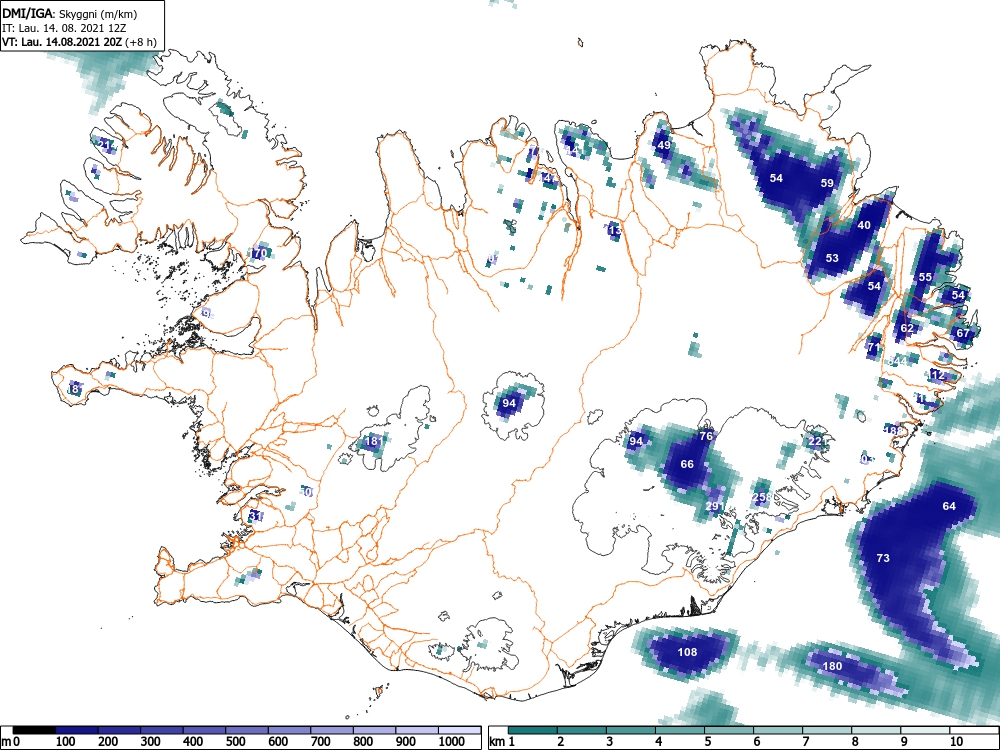Click the value 67 on the east coast
The height and width of the screenshot is (750, 1000).
click(963, 333)
